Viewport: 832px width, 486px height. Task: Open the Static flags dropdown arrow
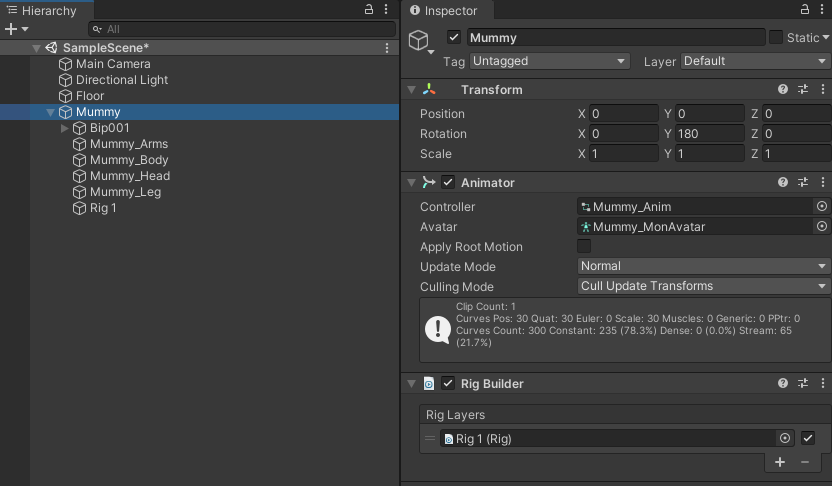[825, 38]
